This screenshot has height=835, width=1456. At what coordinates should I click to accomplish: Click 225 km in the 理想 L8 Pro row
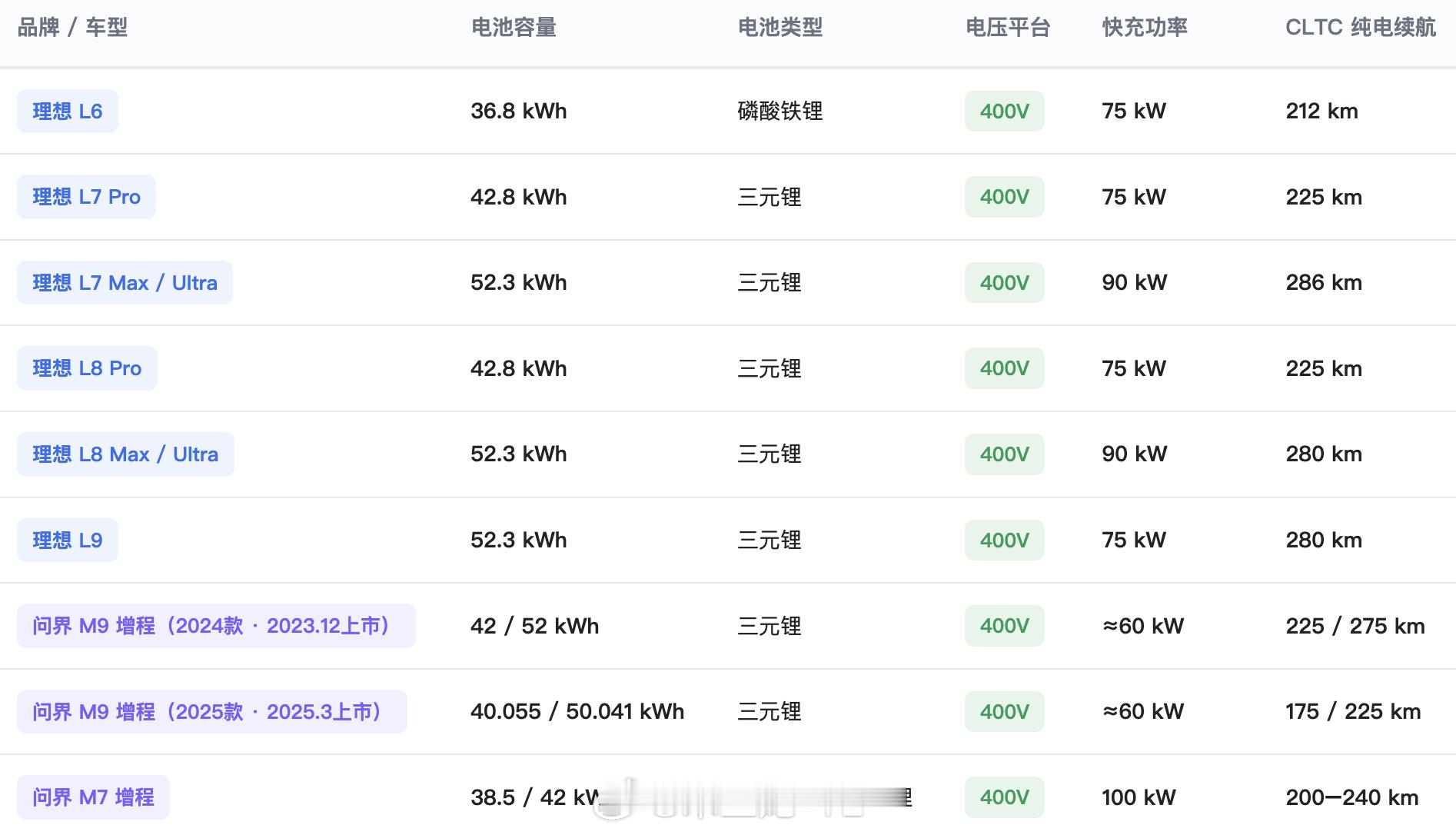click(x=1324, y=369)
